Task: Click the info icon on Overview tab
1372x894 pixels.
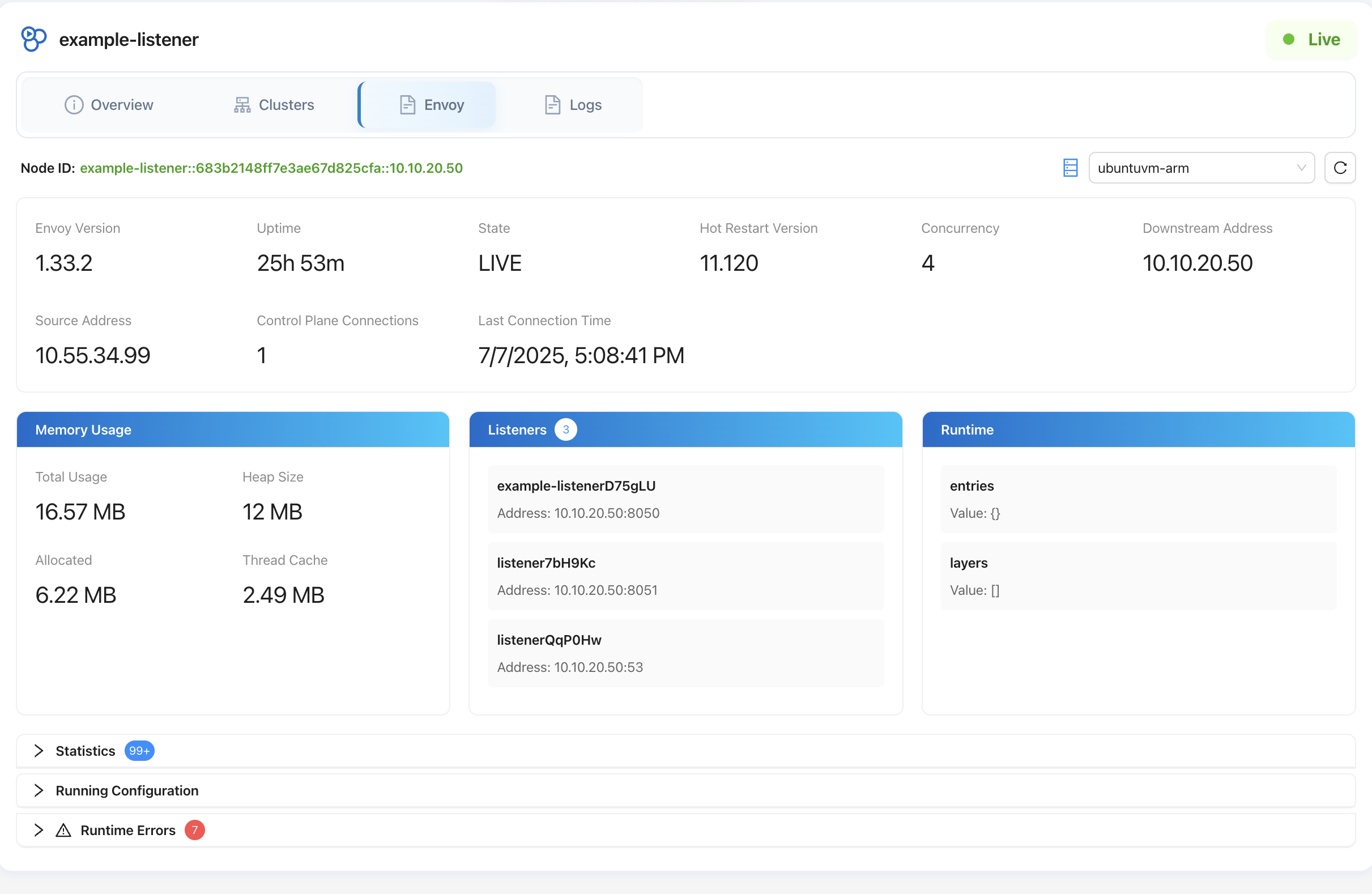Action: coord(74,105)
